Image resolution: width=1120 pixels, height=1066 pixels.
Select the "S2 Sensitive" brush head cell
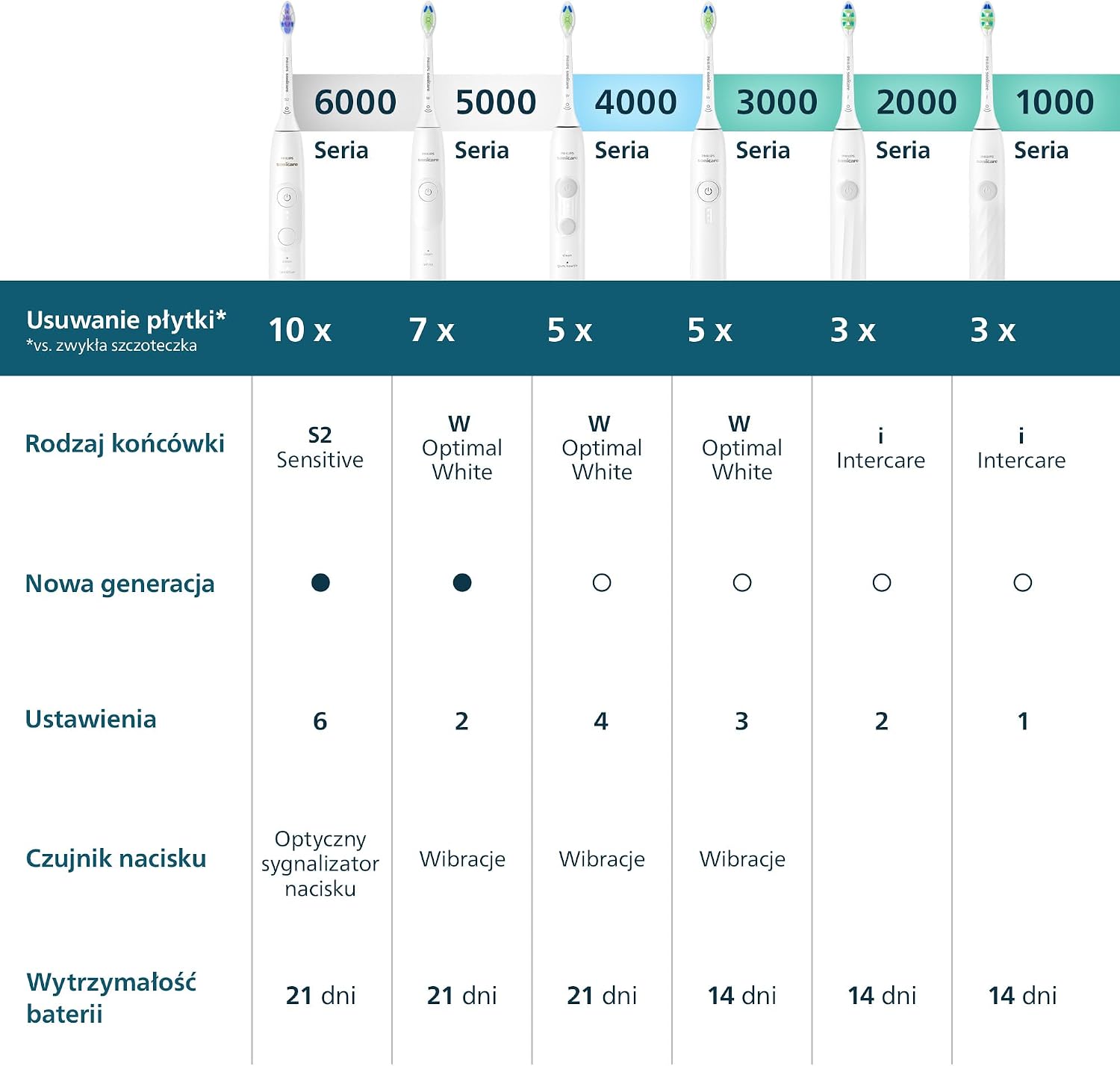coord(320,447)
